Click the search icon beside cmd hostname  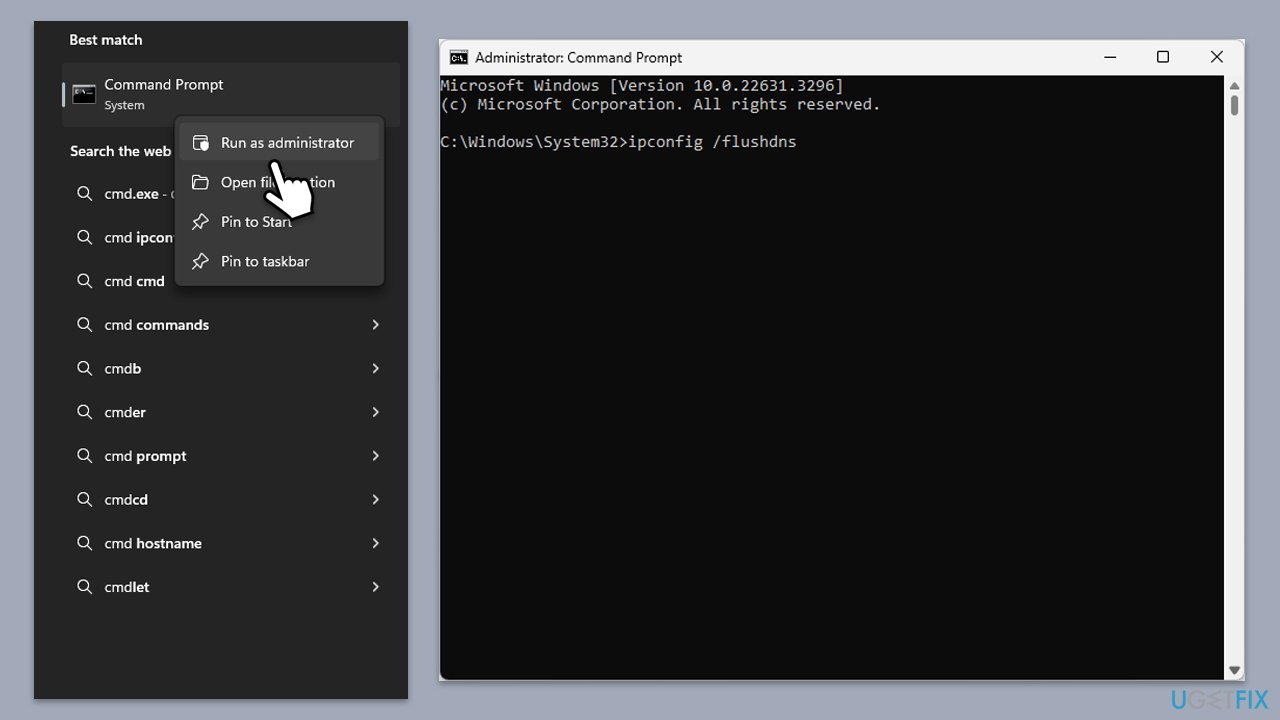point(85,543)
